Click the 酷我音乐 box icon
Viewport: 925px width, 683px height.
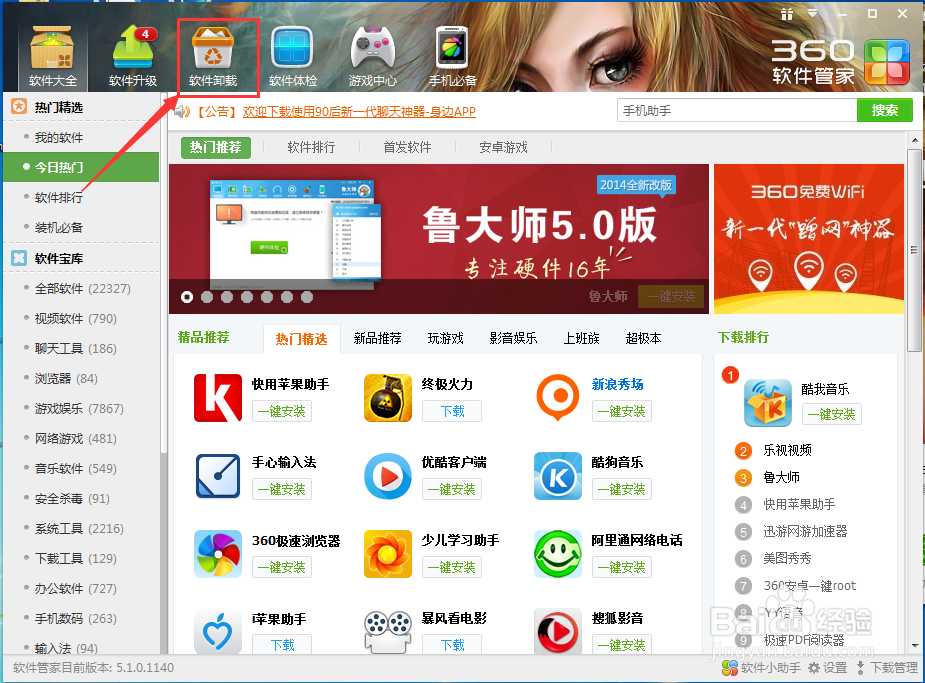(x=767, y=403)
